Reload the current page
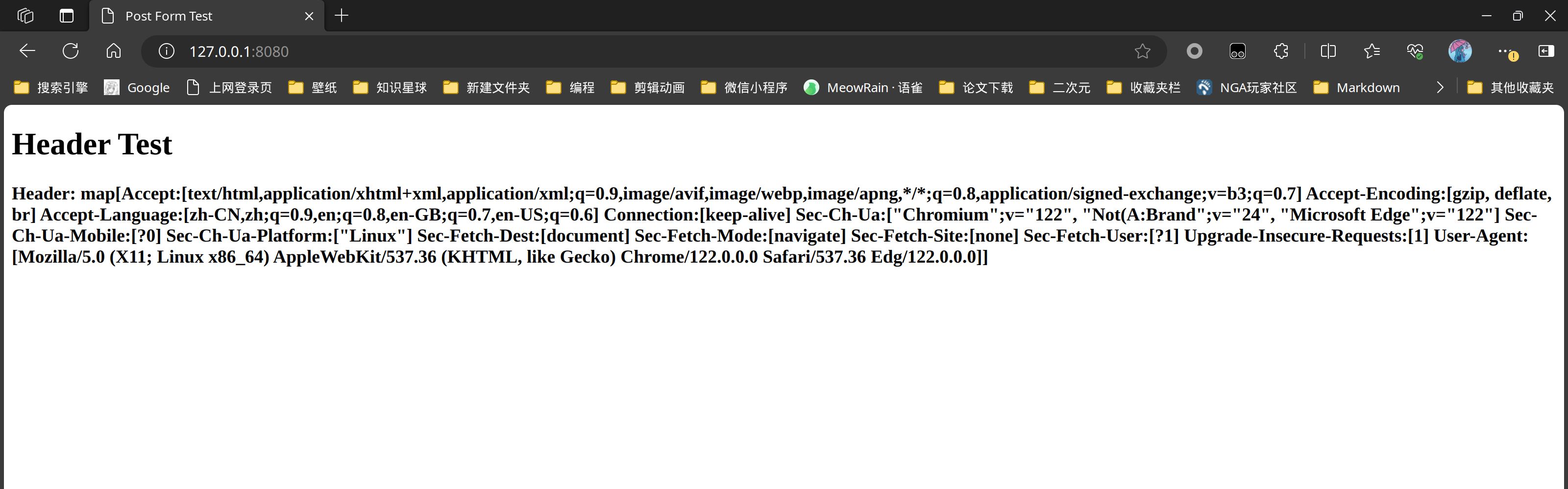This screenshot has width=1568, height=489. 71,51
